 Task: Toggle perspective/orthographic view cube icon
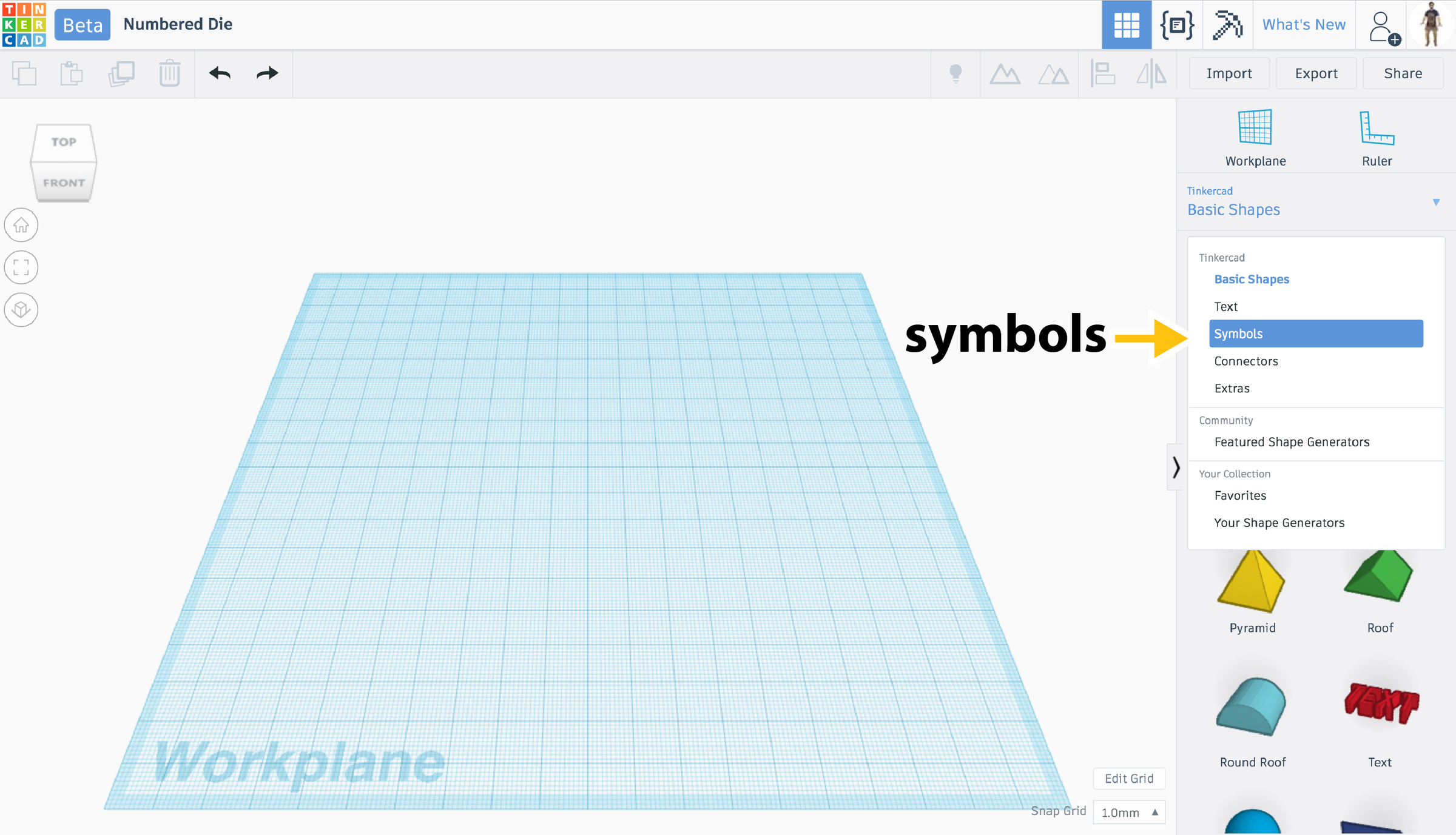click(x=21, y=310)
